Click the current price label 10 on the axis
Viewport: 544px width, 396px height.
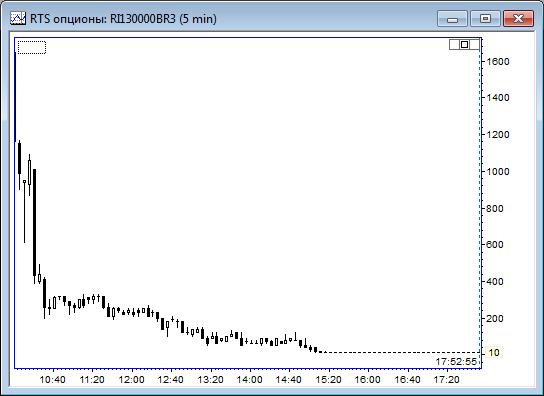tap(494, 353)
